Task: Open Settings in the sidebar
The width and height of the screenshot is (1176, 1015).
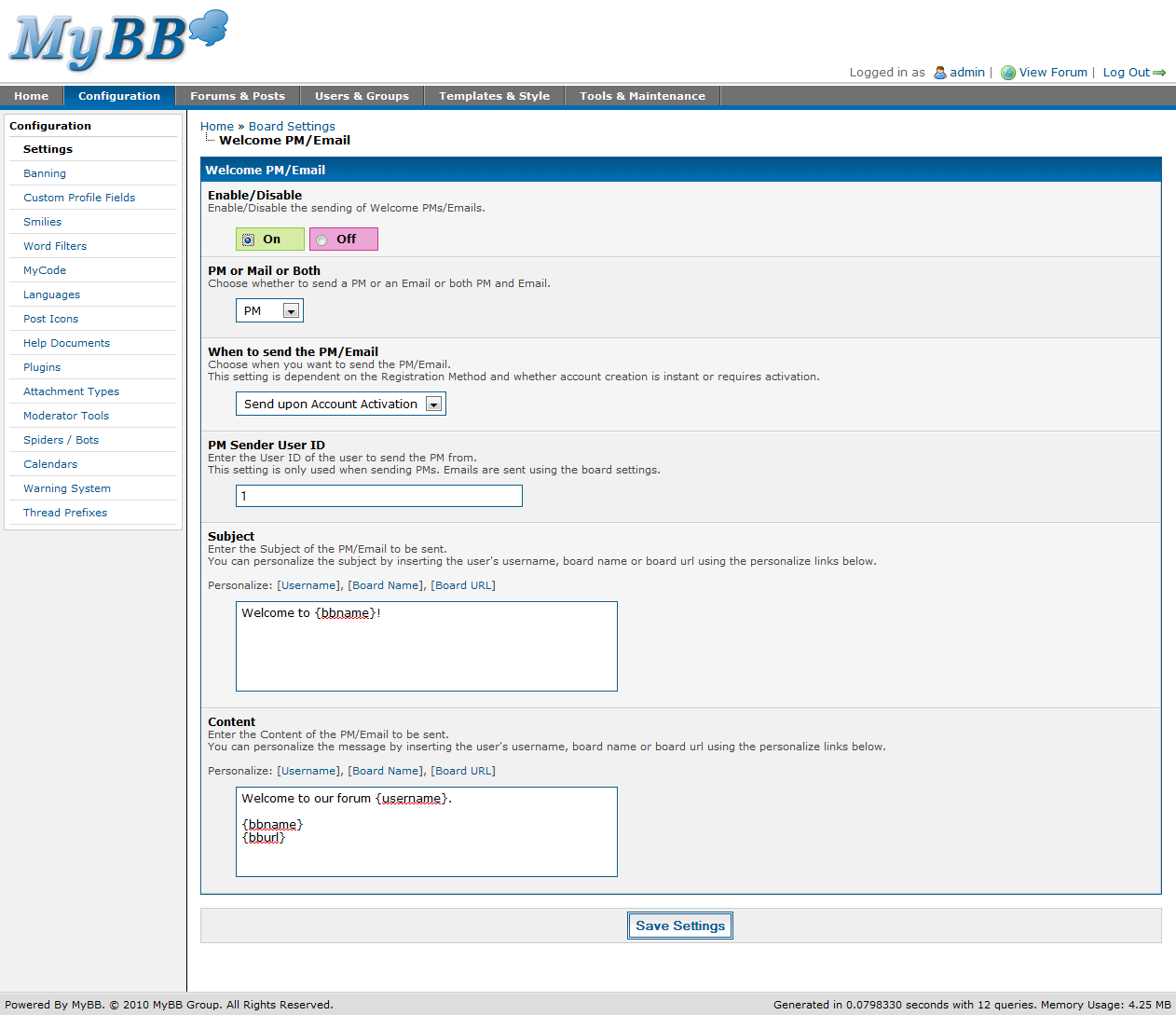Action: (48, 149)
